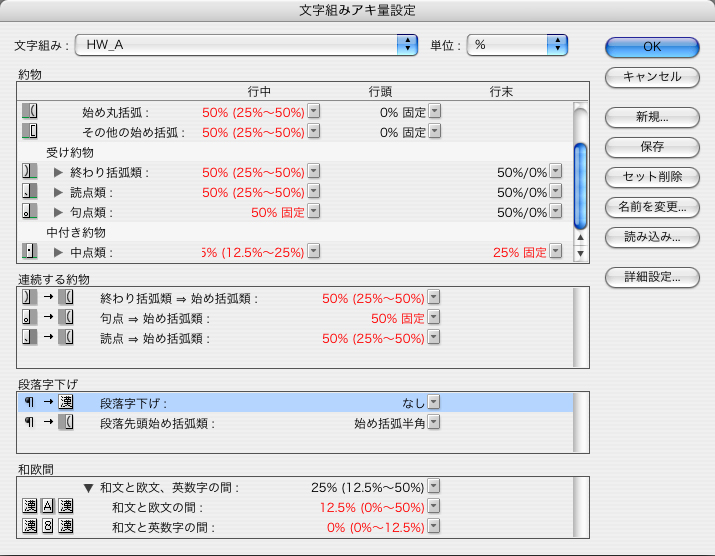Click the 受け約物 group heading

pyautogui.click(x=70, y=152)
